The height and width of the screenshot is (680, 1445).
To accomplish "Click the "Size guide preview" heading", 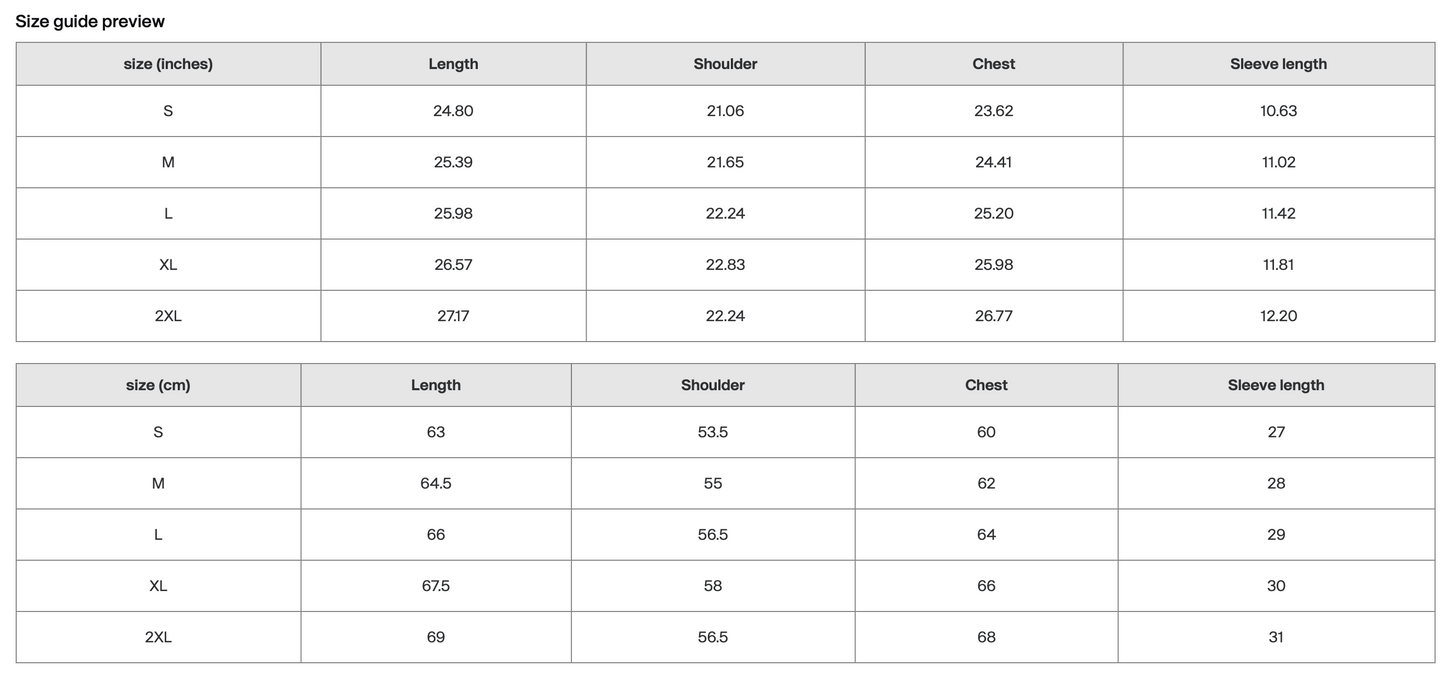I will [x=90, y=21].
